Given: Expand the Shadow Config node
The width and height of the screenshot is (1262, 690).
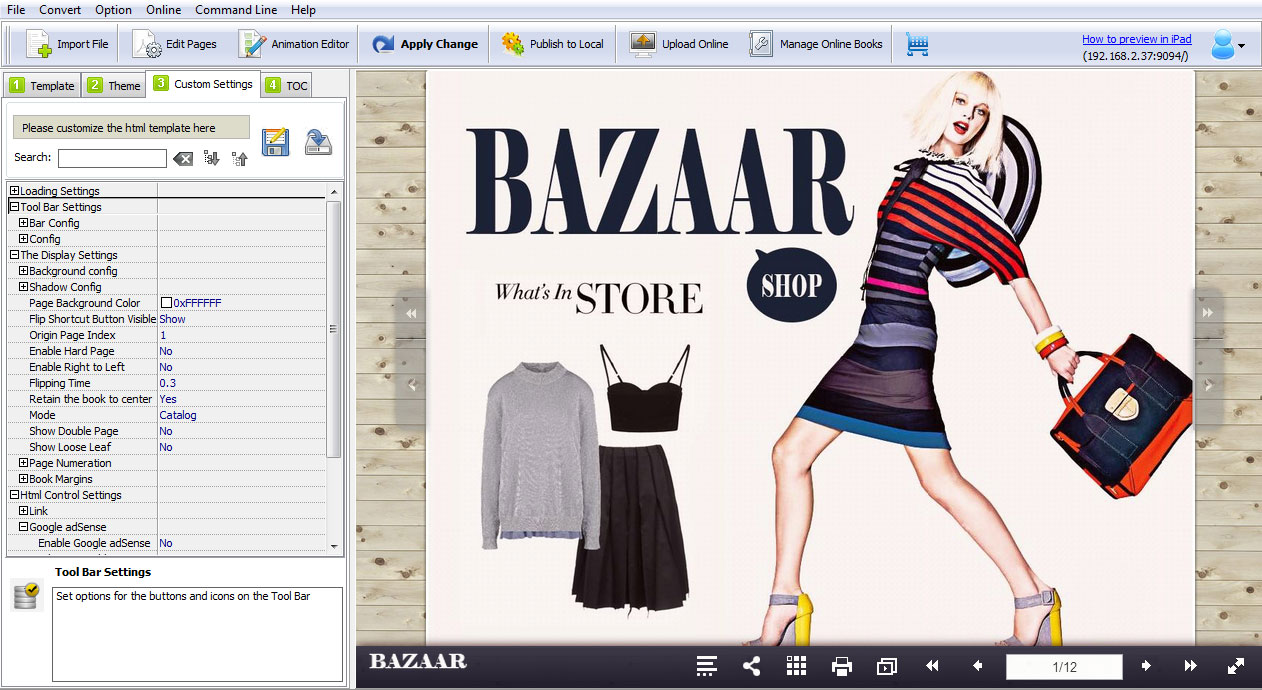Looking at the screenshot, I should [x=24, y=287].
